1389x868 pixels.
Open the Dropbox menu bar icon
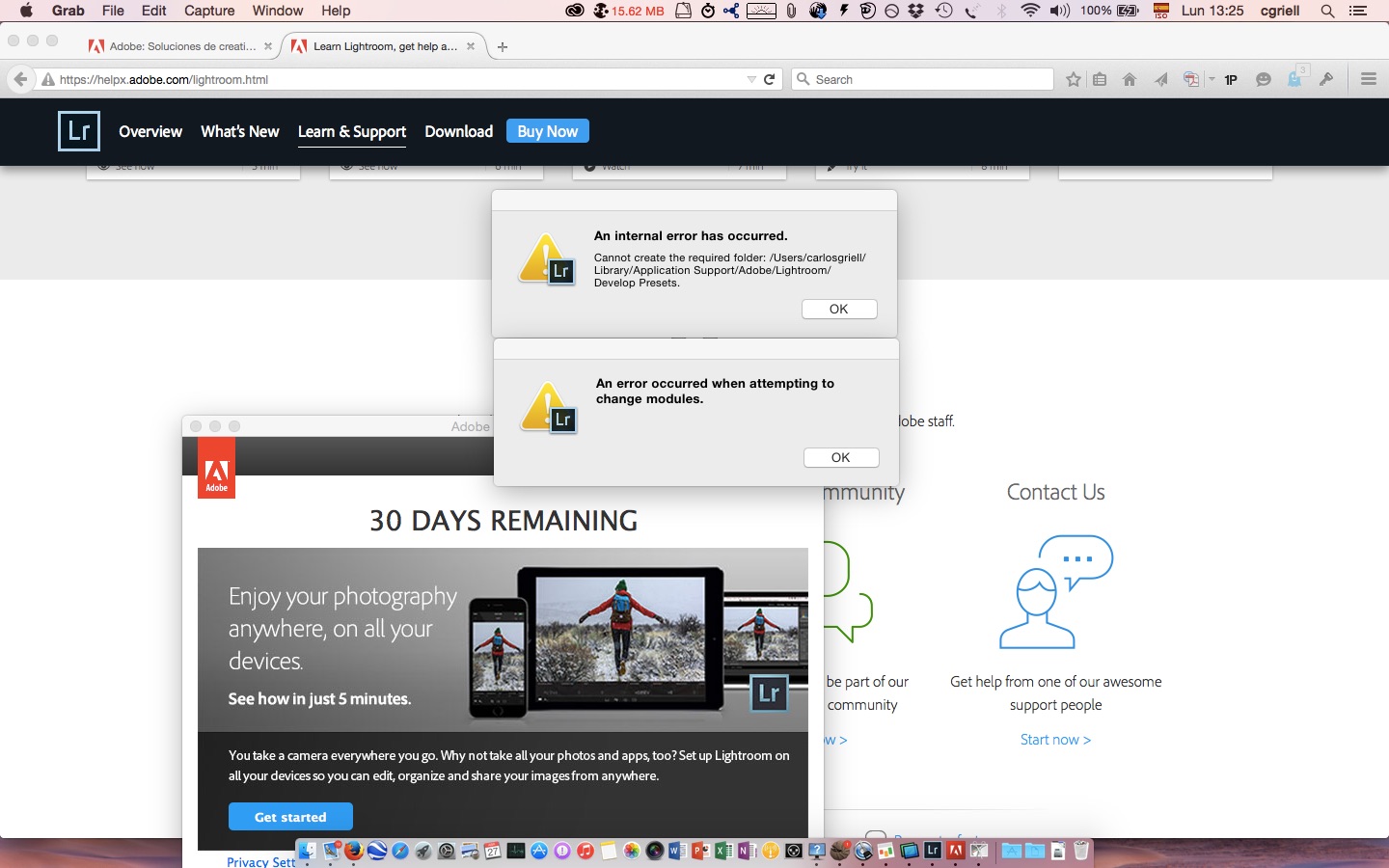coord(916,11)
